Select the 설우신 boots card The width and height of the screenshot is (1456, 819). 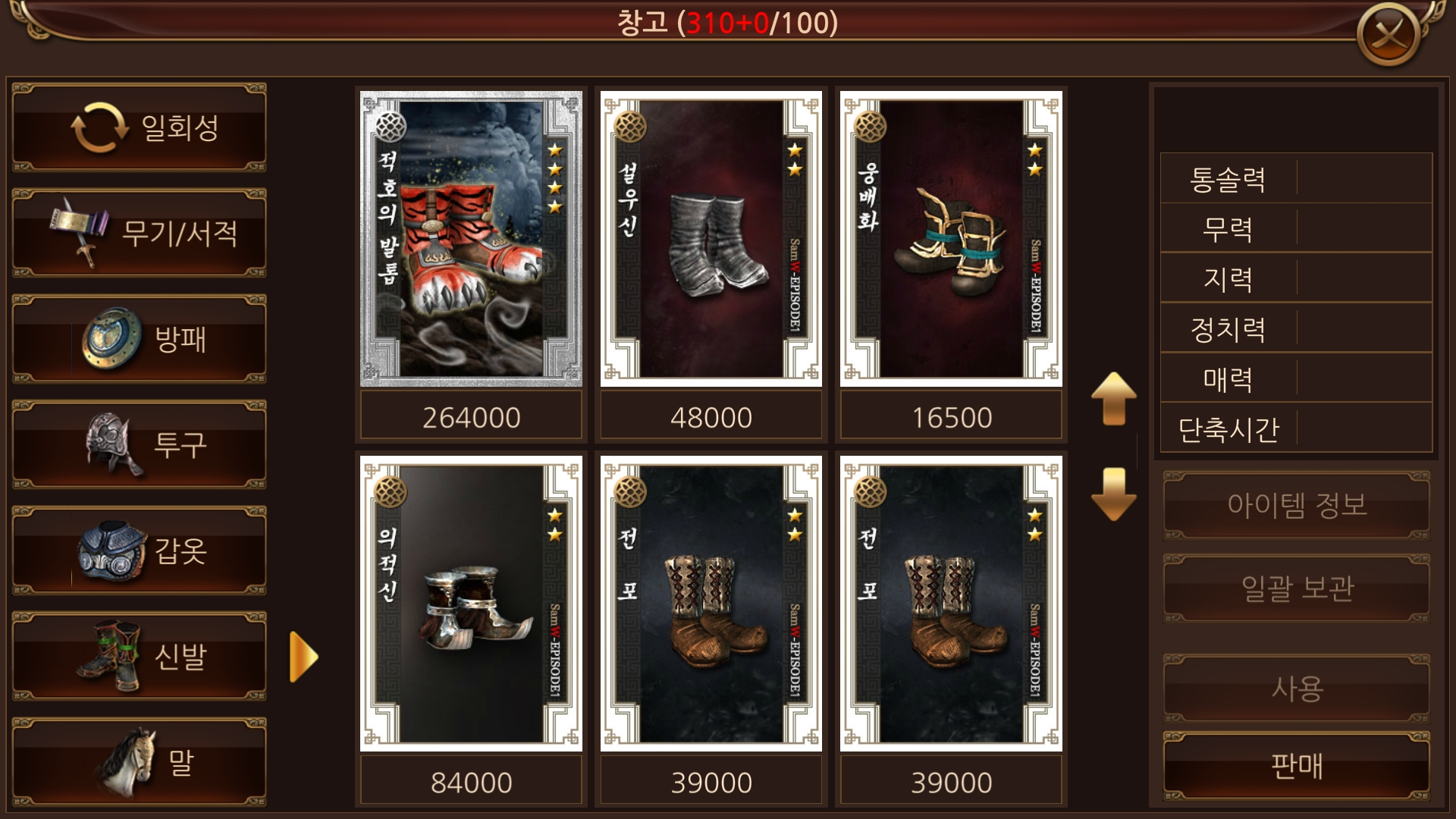(711, 239)
